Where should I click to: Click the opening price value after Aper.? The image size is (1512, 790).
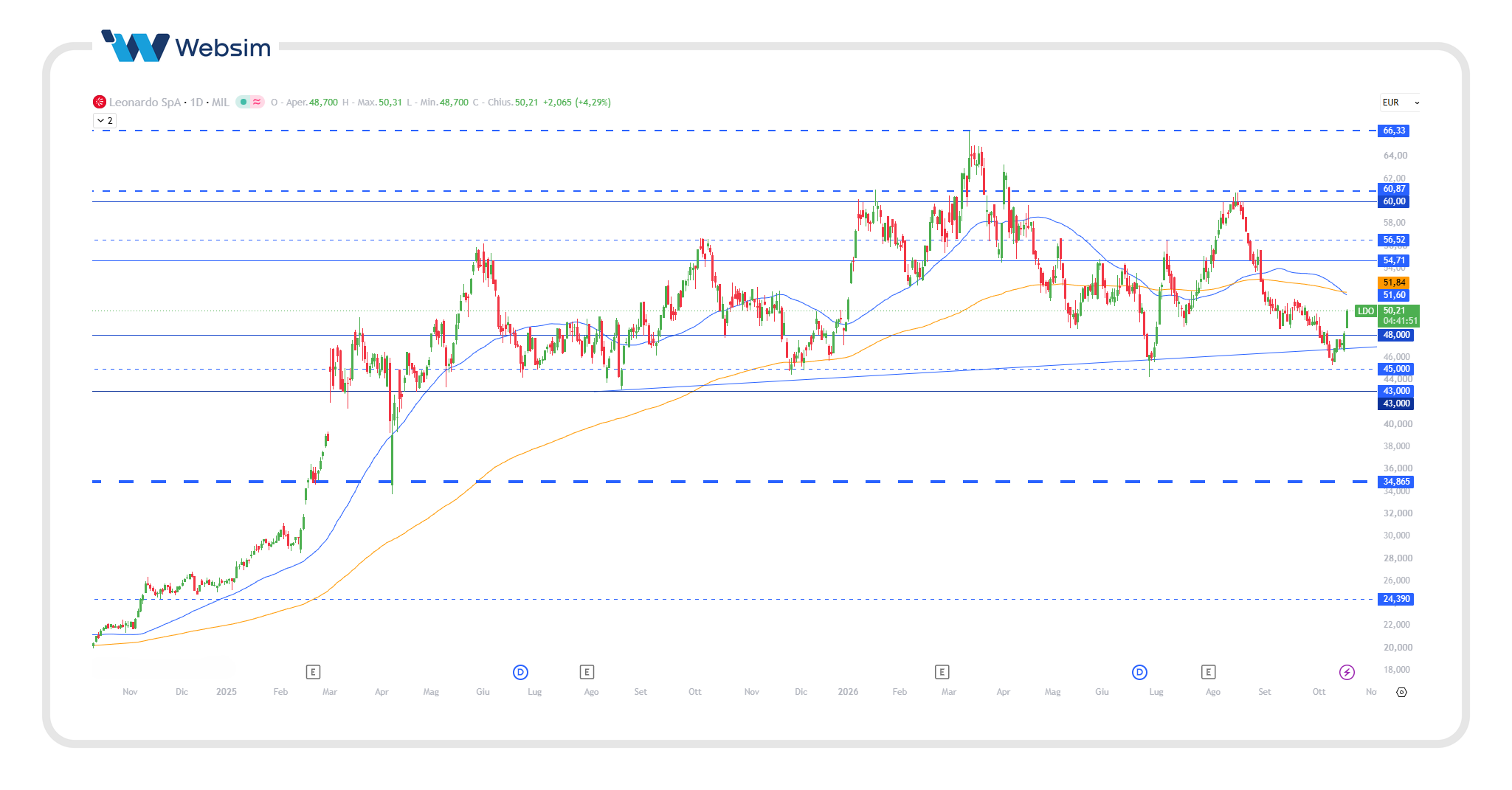[323, 103]
